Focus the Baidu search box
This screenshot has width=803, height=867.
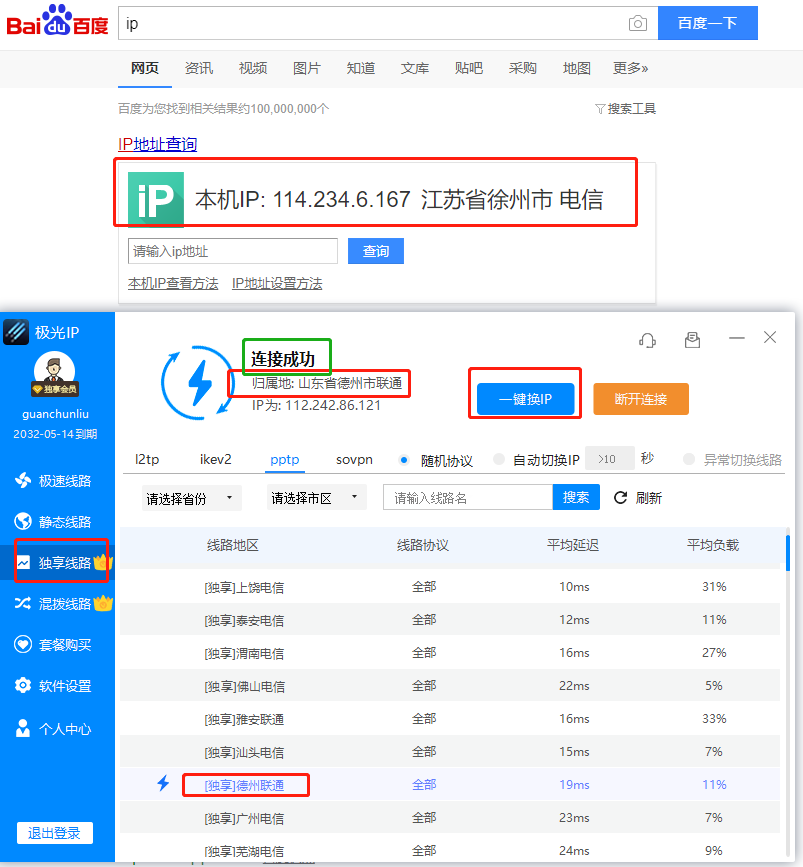(x=371, y=23)
